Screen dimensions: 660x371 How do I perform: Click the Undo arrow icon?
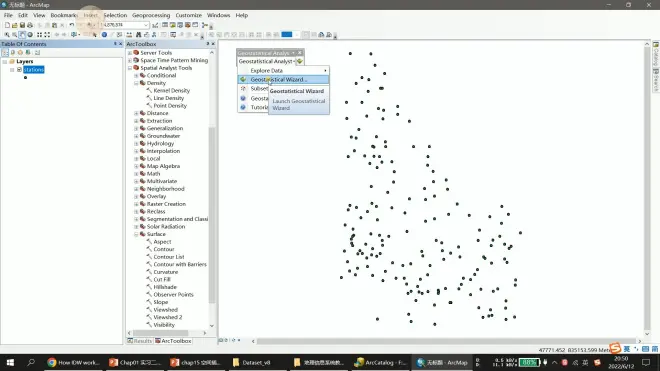coord(72,25)
